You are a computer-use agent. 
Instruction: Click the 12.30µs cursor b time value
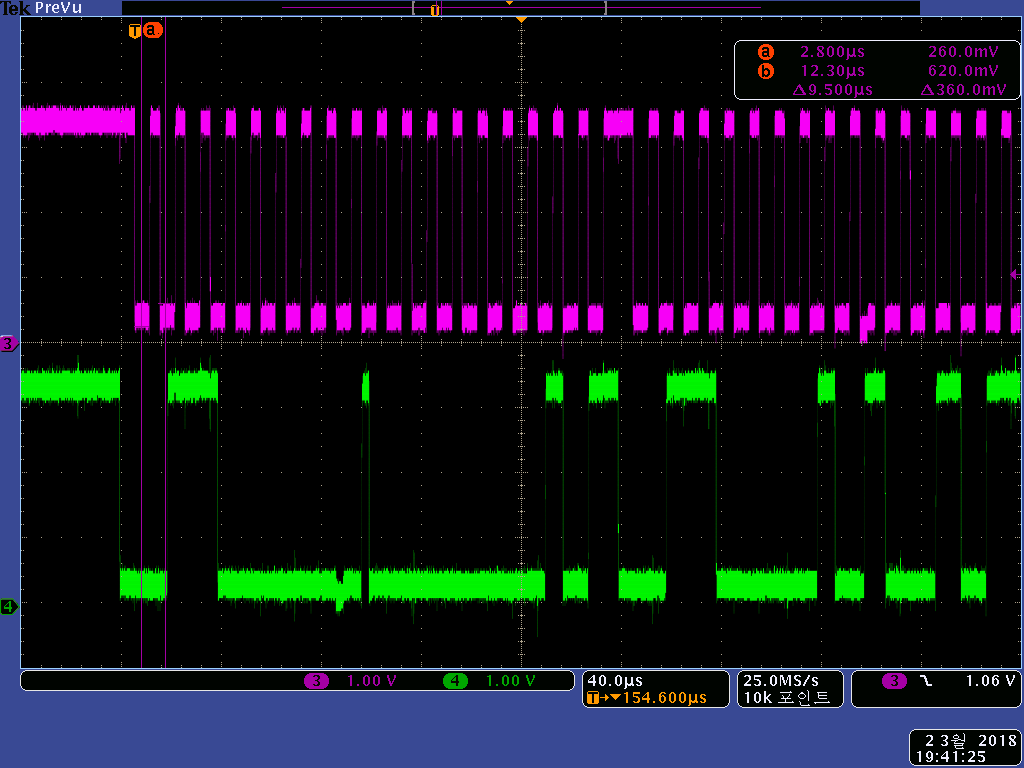[x=833, y=71]
